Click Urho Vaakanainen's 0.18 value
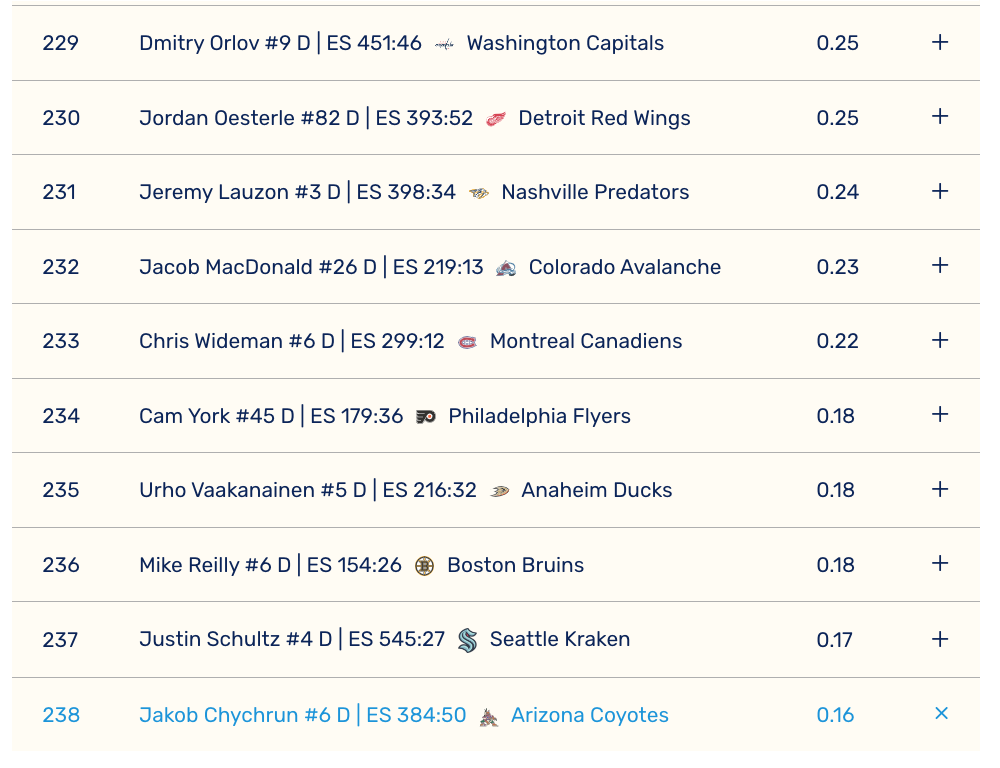 (x=836, y=490)
